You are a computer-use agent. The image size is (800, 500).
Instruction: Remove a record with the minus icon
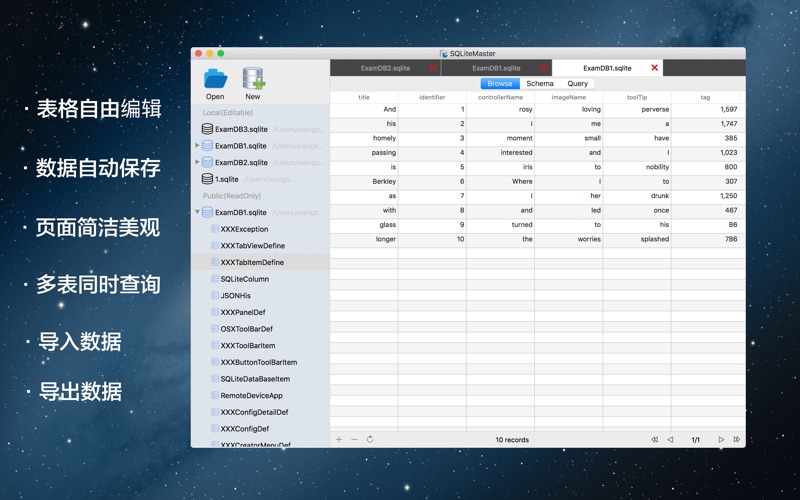tap(355, 439)
